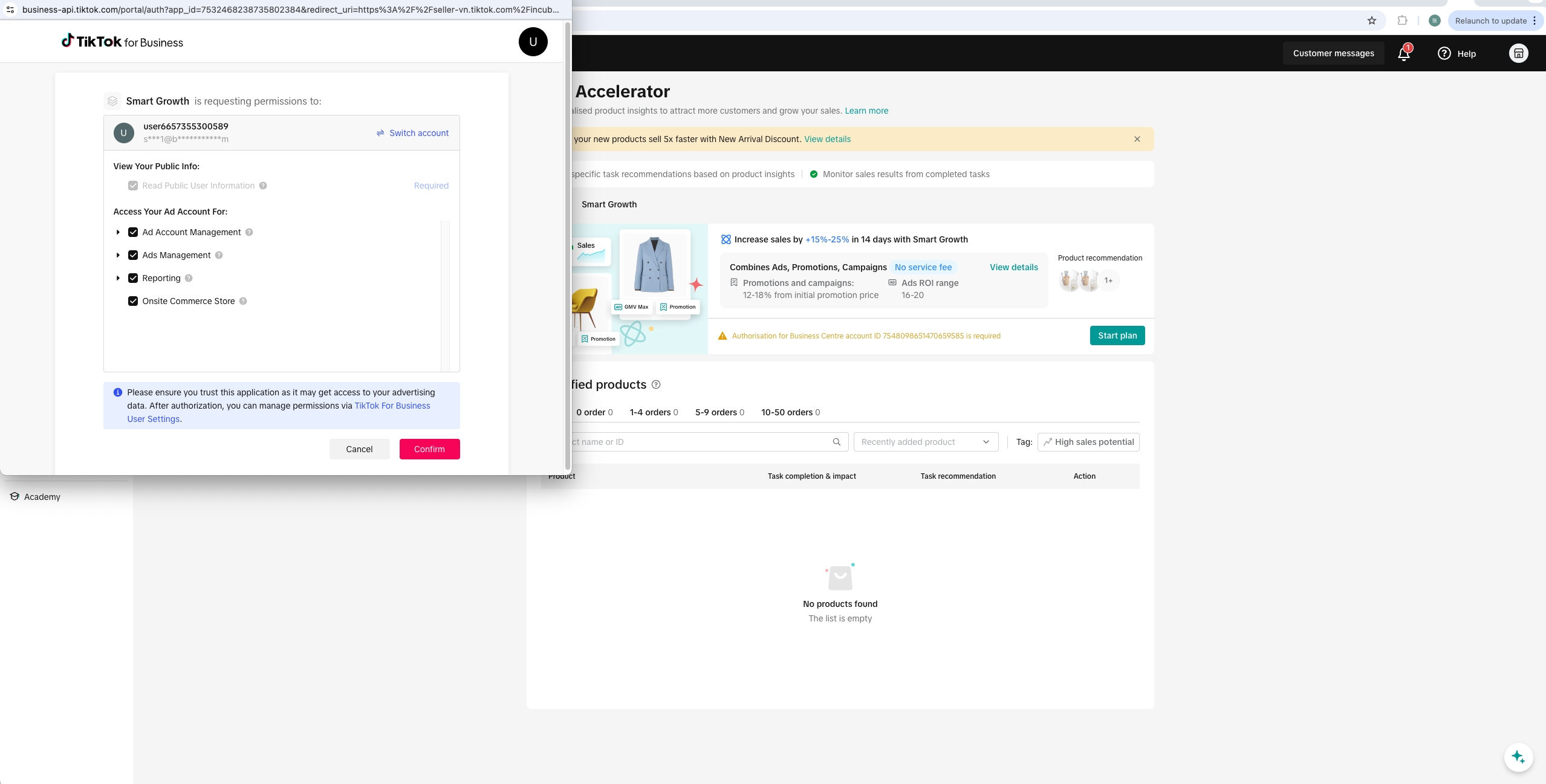
Task: Click info icon beside qualified products heading
Action: [656, 384]
